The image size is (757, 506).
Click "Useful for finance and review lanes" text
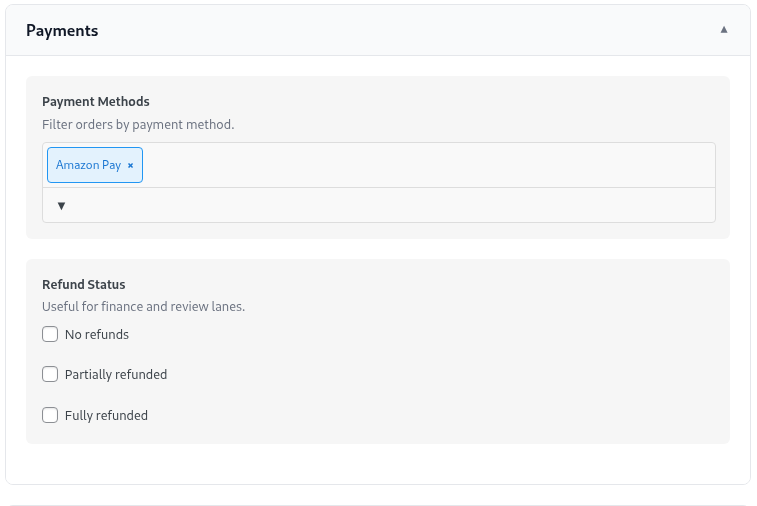point(143,307)
